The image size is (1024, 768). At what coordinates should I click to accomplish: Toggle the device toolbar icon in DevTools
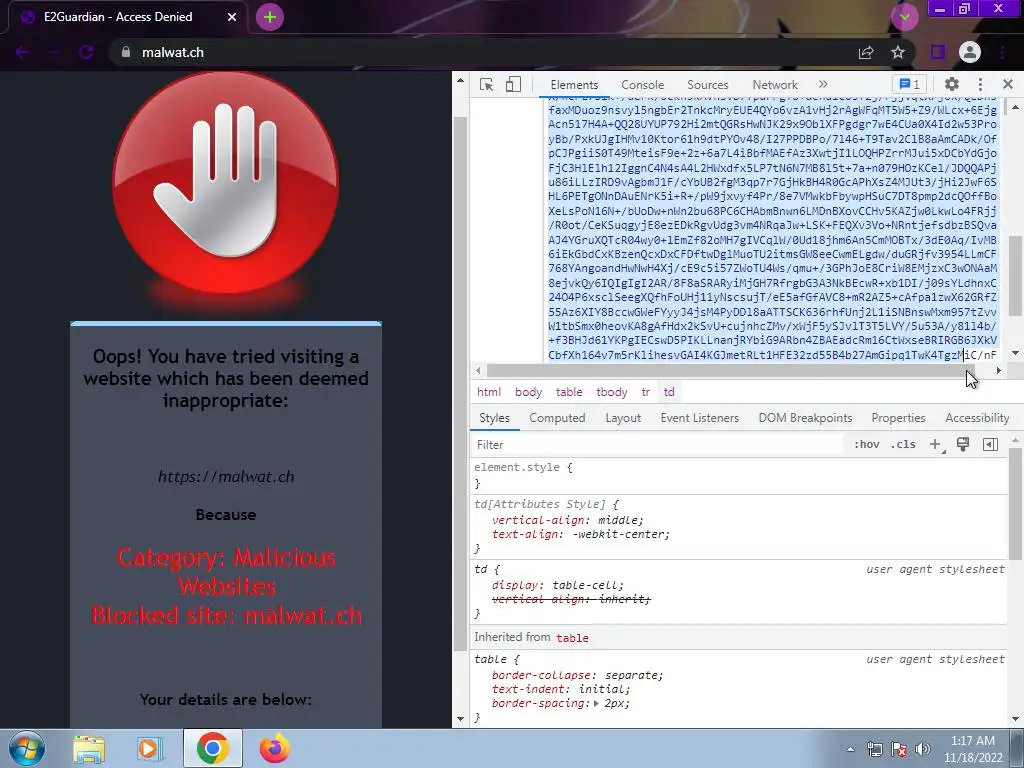click(x=513, y=85)
